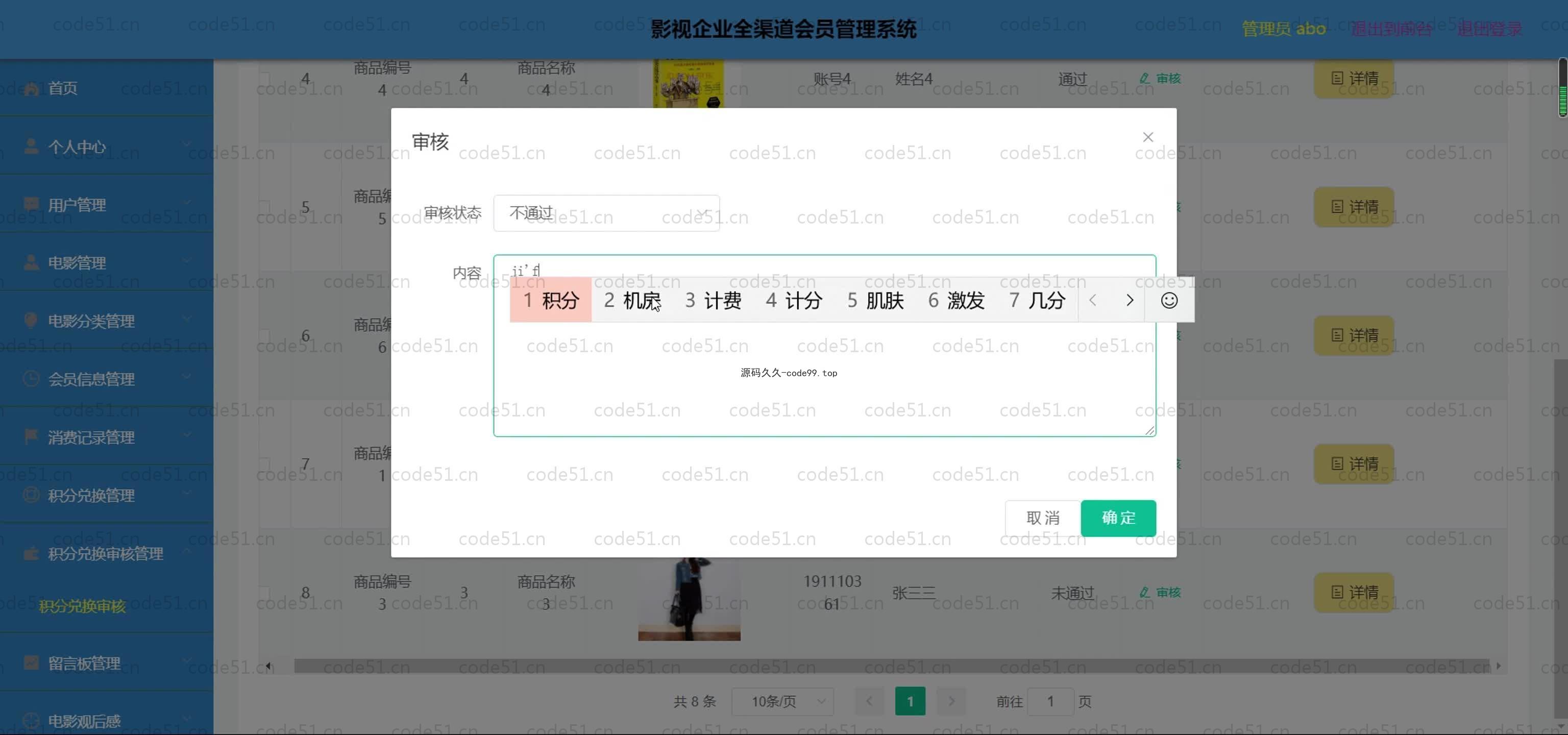The width and height of the screenshot is (1568, 735).
Task: Tick the checkbox of row 8
Action: tap(264, 592)
